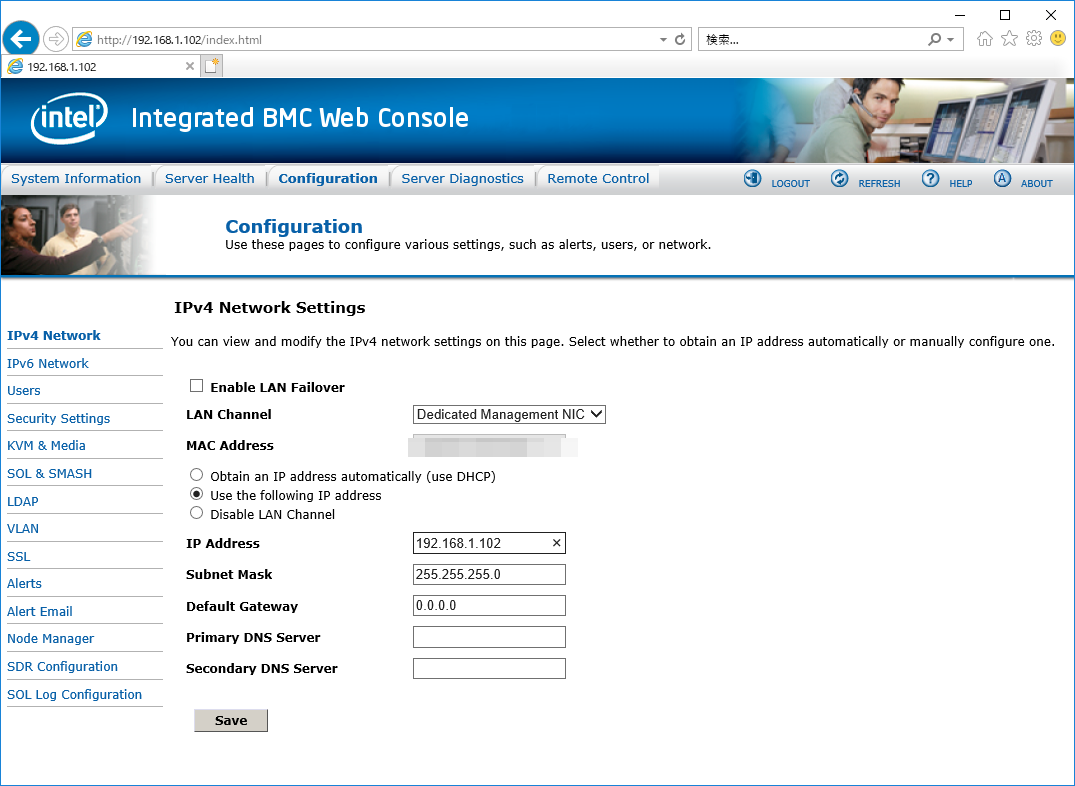
Task: Click the Logout icon
Action: tap(753, 179)
